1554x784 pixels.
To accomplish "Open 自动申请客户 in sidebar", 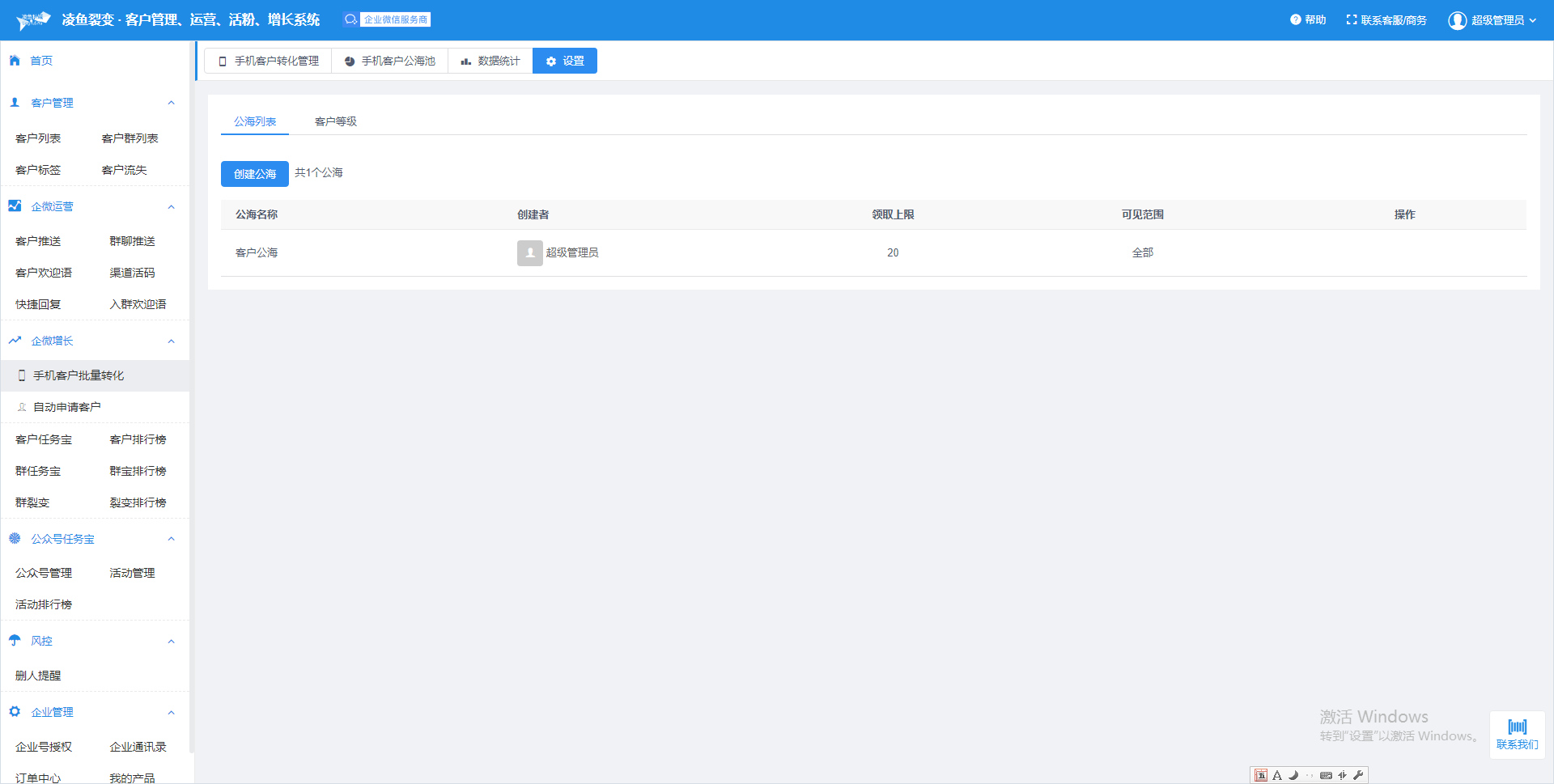I will tap(66, 407).
